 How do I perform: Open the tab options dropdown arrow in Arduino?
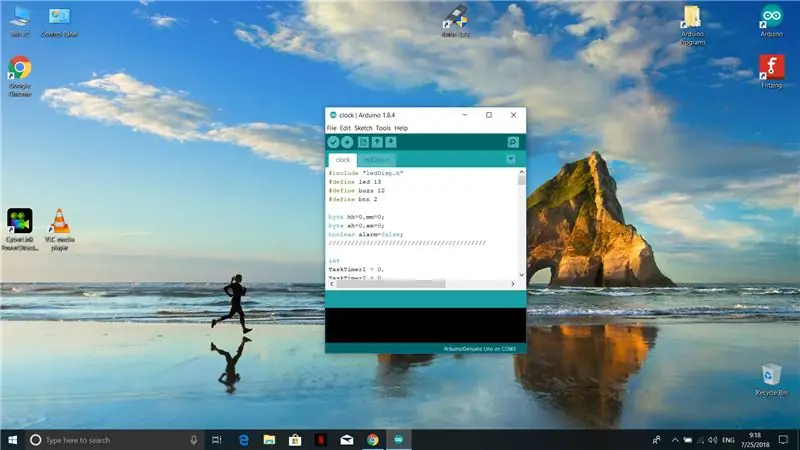(511, 159)
